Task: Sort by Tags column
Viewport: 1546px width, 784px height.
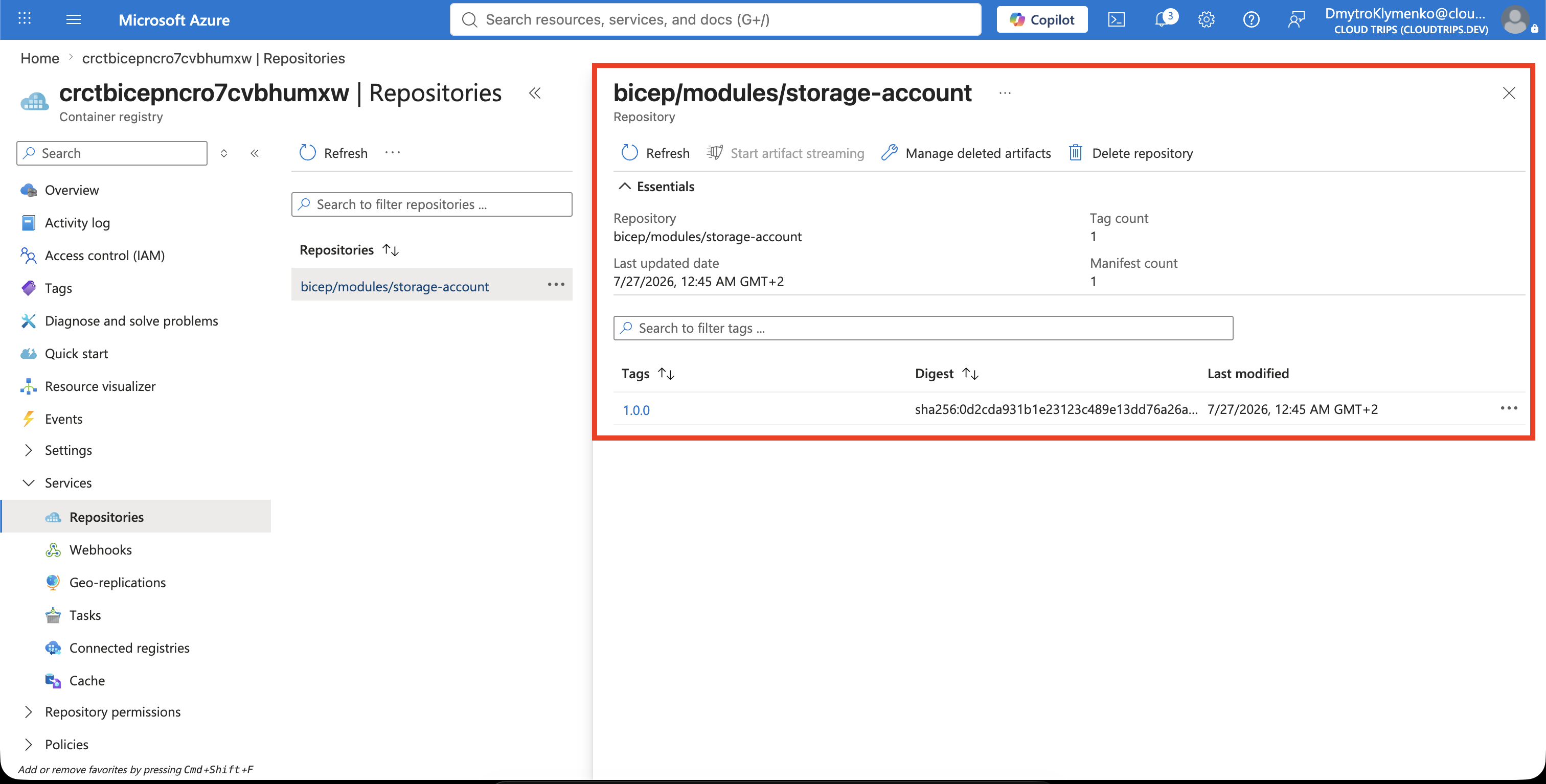Action: pos(648,374)
